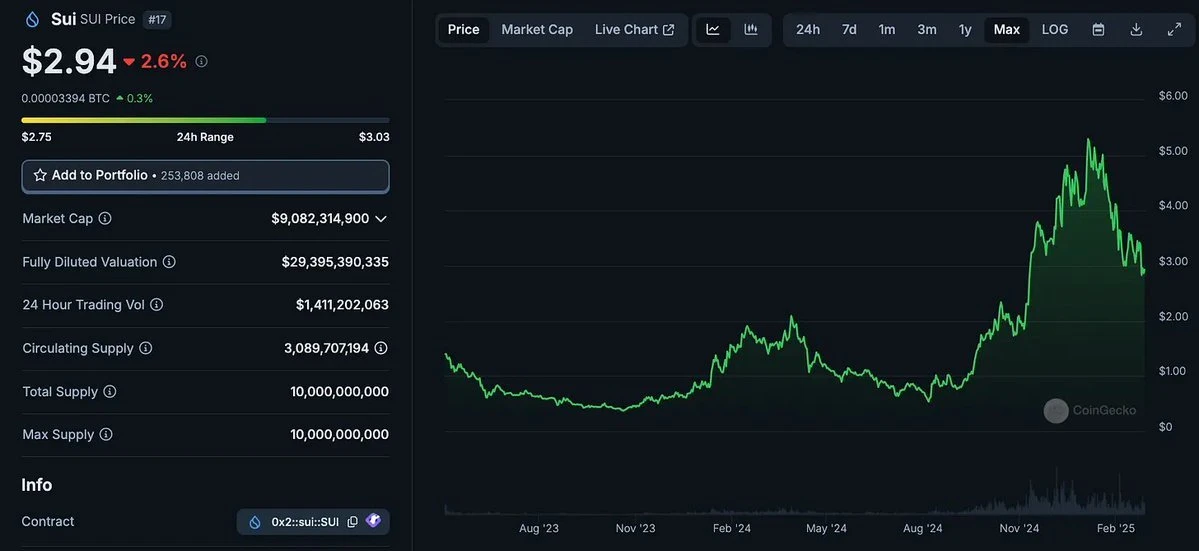Click the 24h Range price bar

[205, 120]
